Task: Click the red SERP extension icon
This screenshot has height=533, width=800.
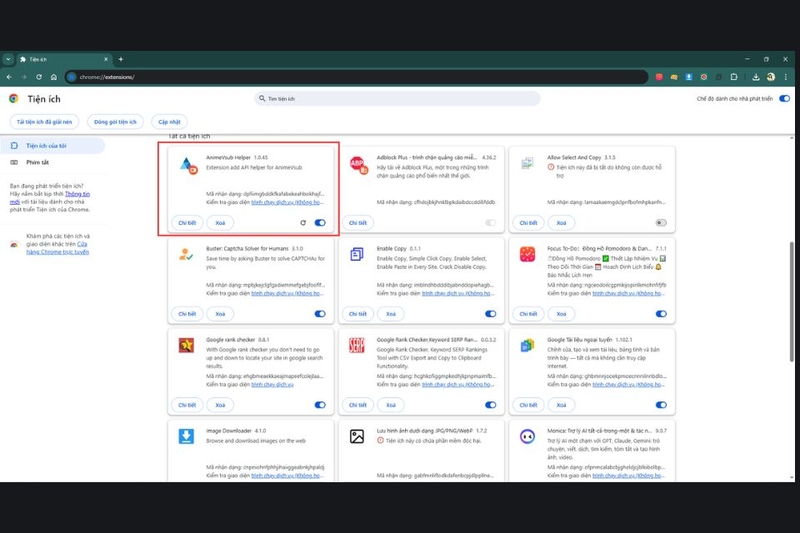Action: coord(357,345)
